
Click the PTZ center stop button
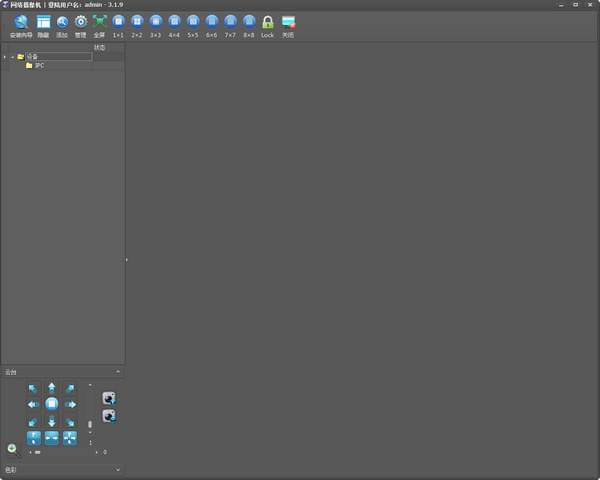[x=51, y=404]
